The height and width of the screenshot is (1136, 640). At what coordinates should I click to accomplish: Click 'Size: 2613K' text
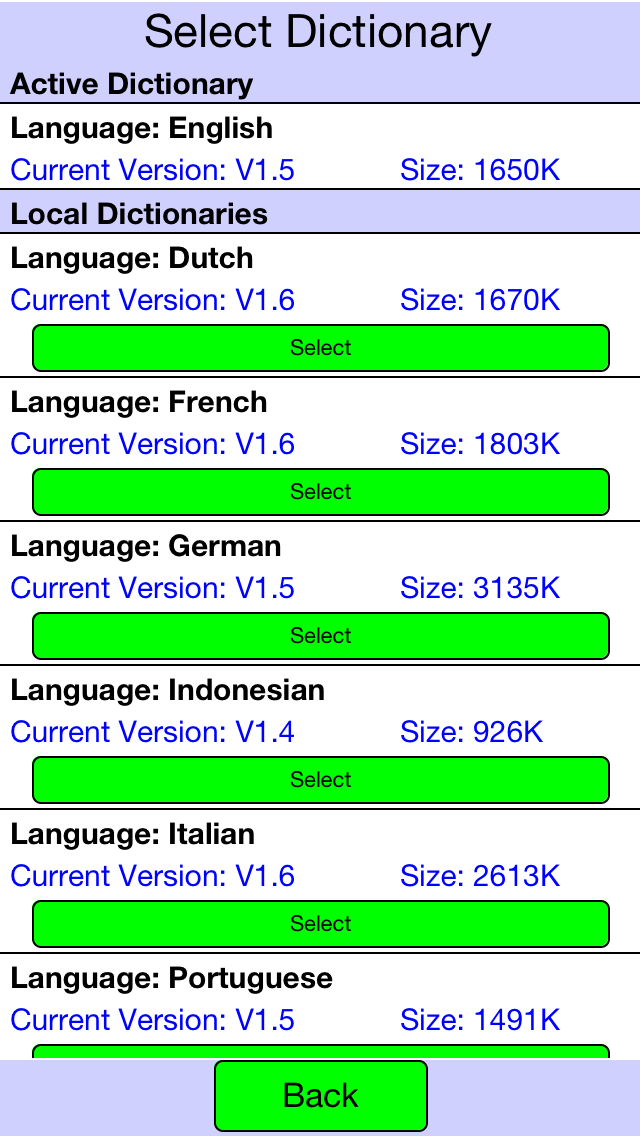(480, 877)
